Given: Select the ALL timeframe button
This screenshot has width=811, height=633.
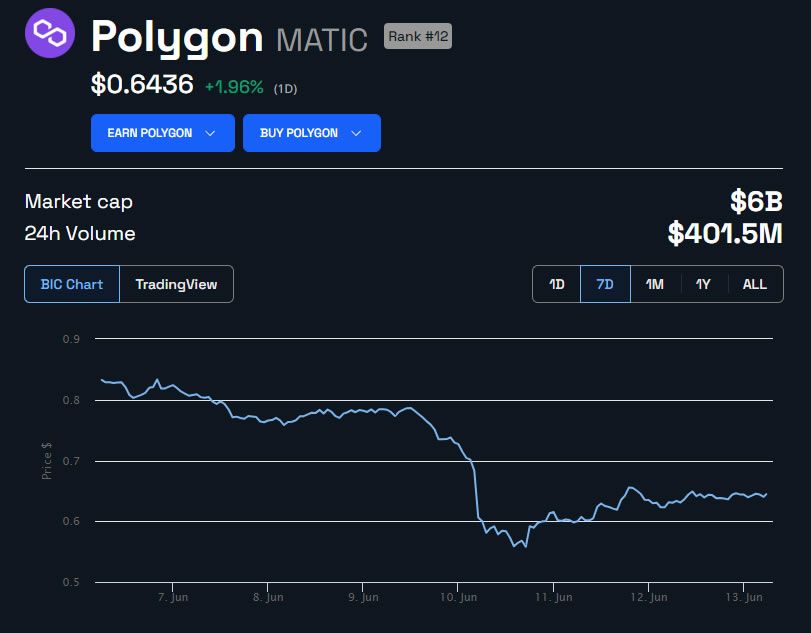Looking at the screenshot, I should coord(755,284).
